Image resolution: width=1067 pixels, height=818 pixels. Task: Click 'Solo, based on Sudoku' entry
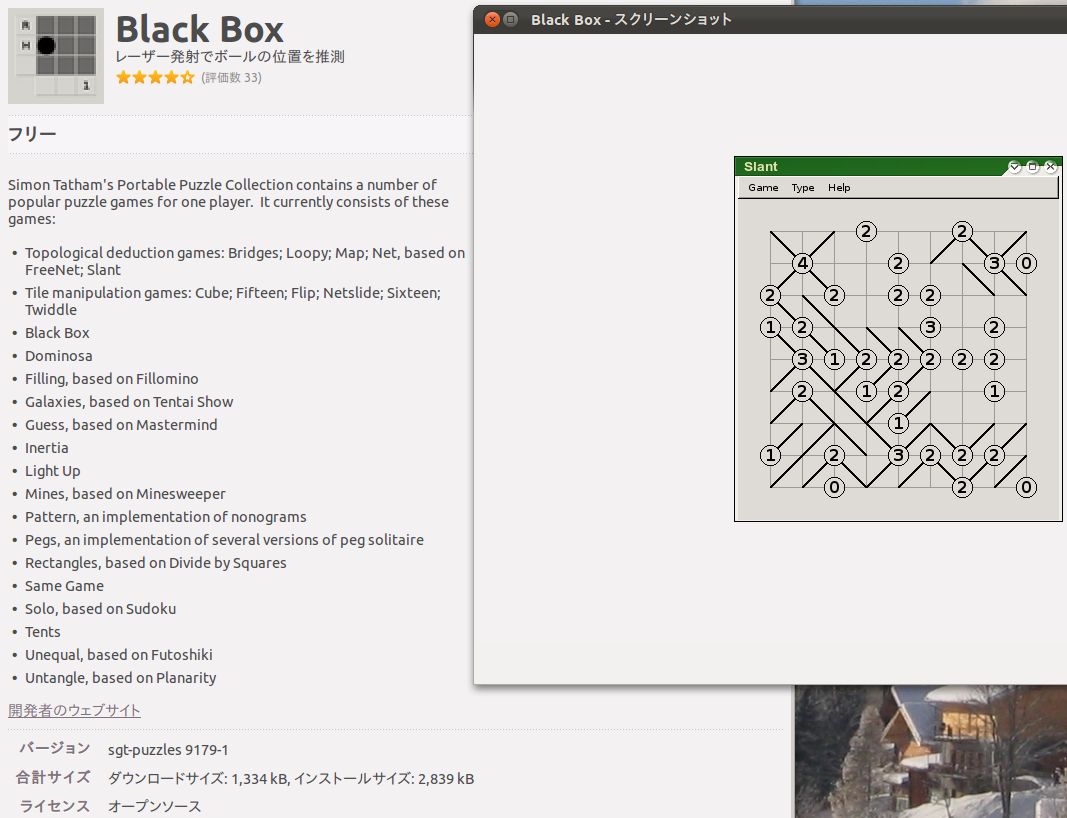(x=101, y=609)
